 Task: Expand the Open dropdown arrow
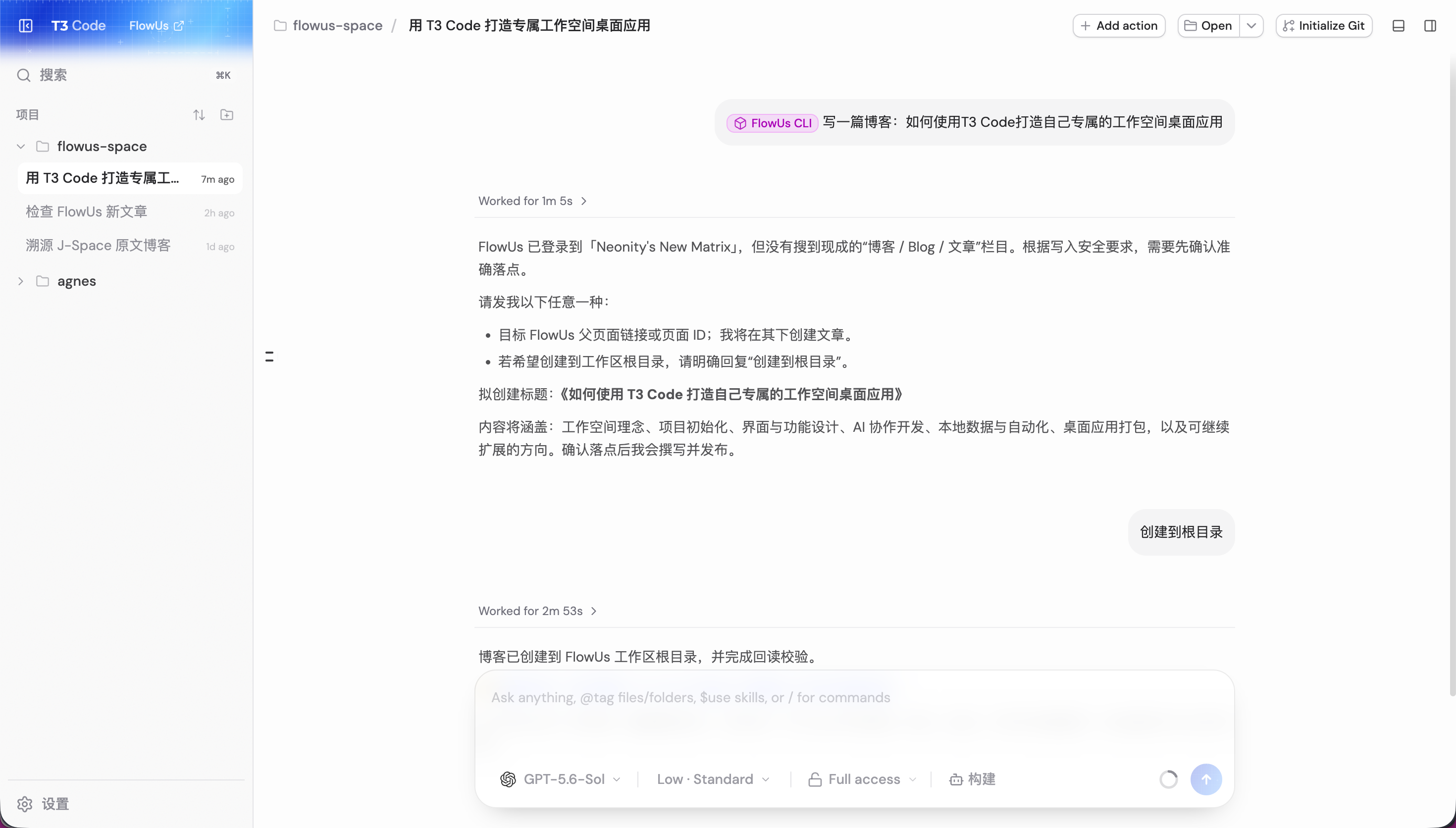(1251, 26)
